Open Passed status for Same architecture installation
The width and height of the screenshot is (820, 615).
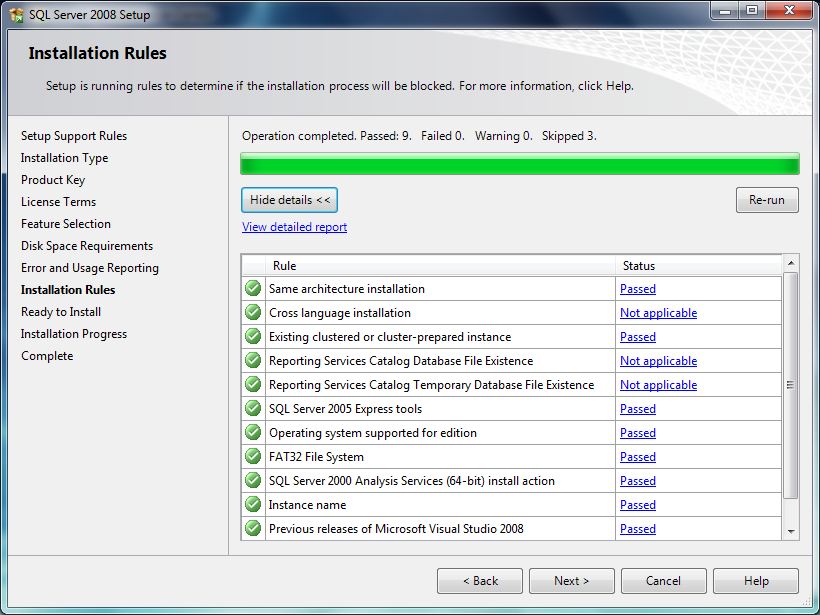tap(637, 289)
